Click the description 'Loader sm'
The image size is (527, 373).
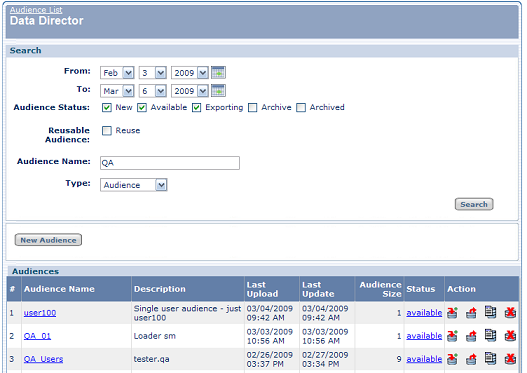coord(155,336)
